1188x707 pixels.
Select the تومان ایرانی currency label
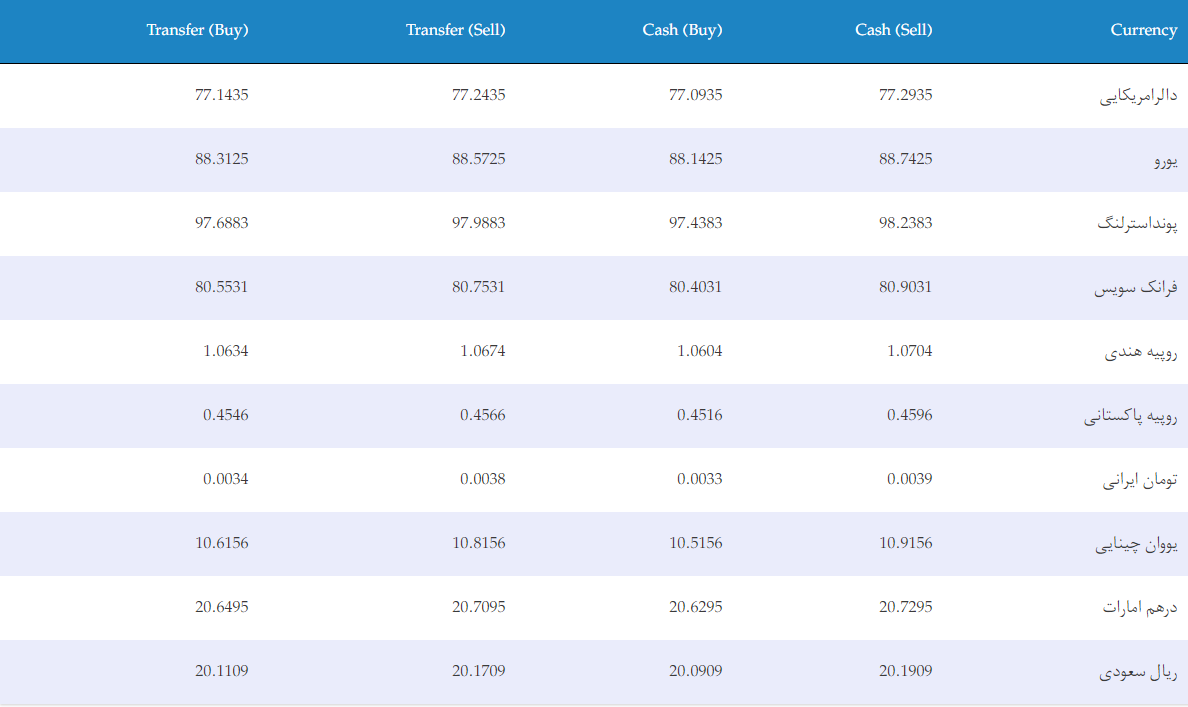(1140, 480)
